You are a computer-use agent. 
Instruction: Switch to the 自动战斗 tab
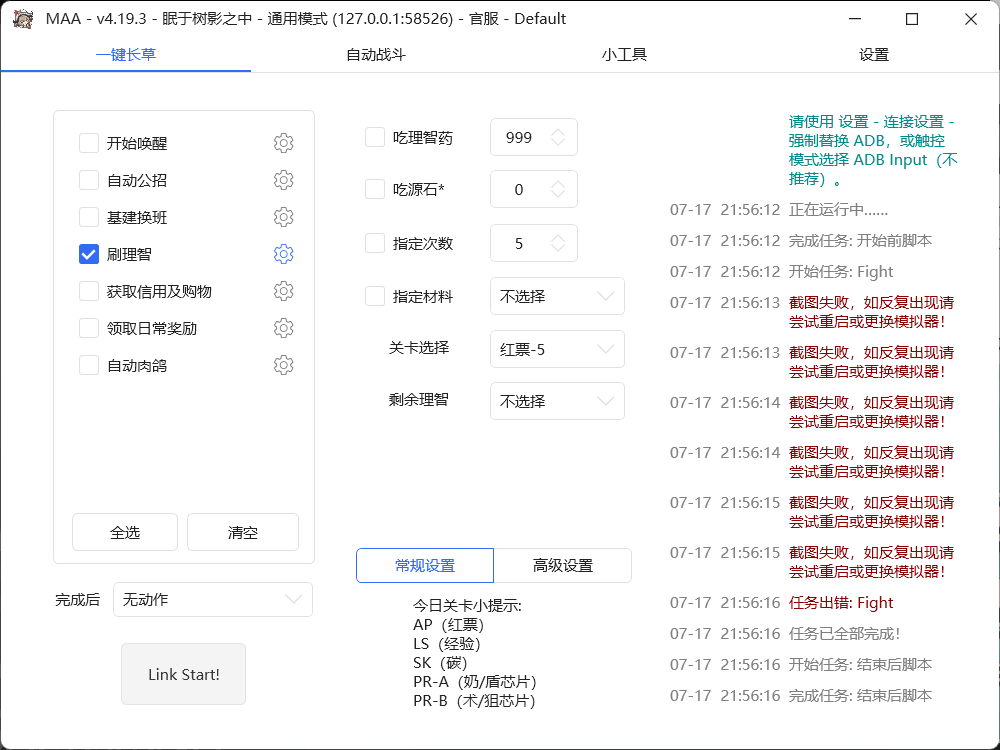click(x=373, y=55)
